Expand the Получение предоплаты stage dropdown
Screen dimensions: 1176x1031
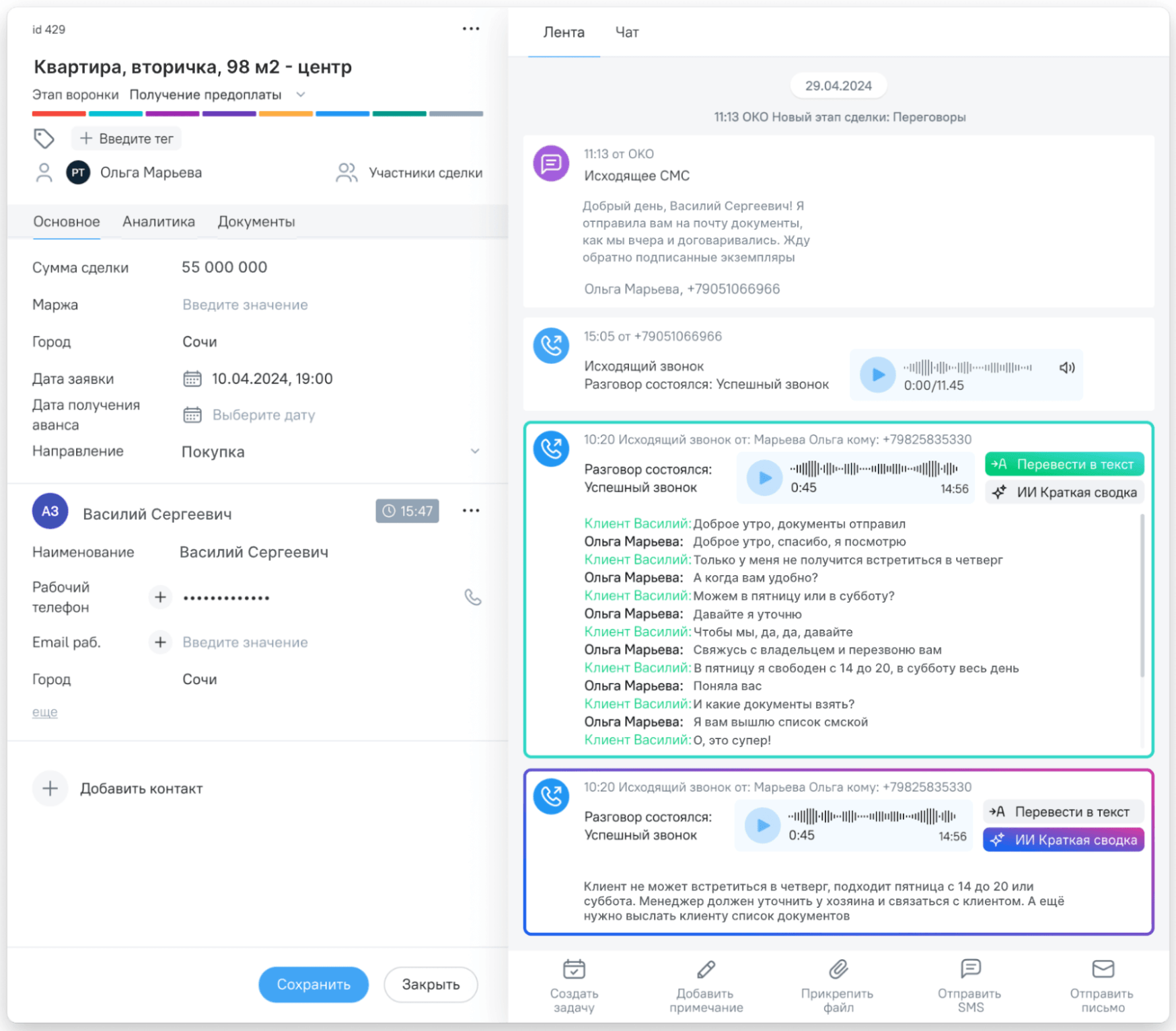pos(301,95)
